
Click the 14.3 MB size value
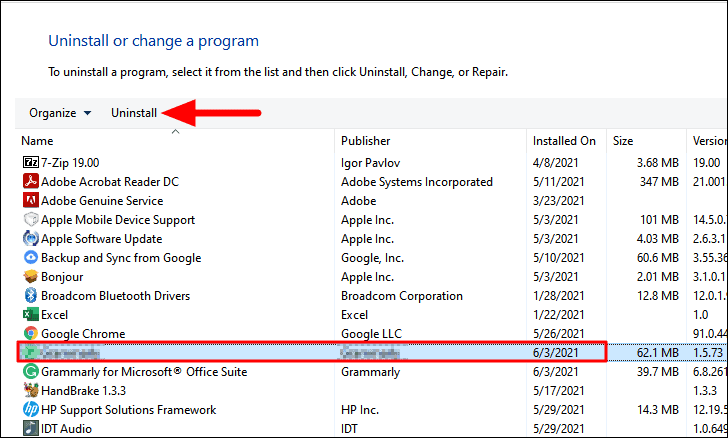657,410
